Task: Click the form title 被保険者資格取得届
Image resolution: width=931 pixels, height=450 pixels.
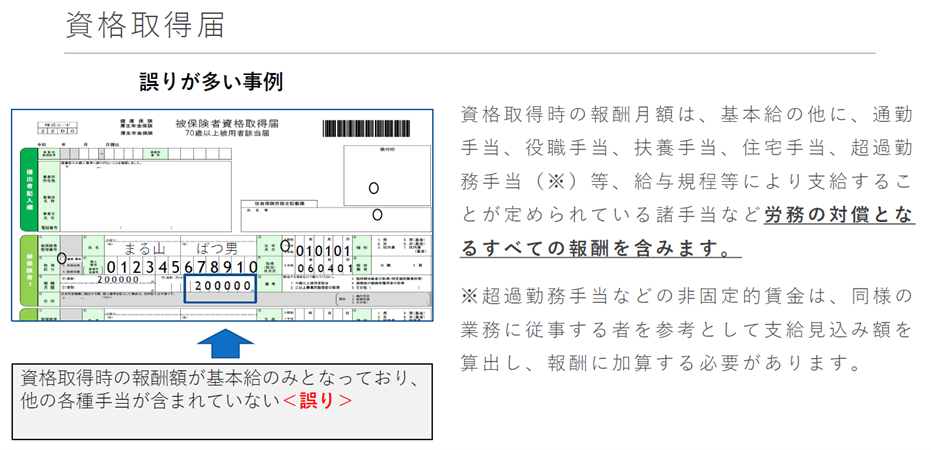Action: 227,124
